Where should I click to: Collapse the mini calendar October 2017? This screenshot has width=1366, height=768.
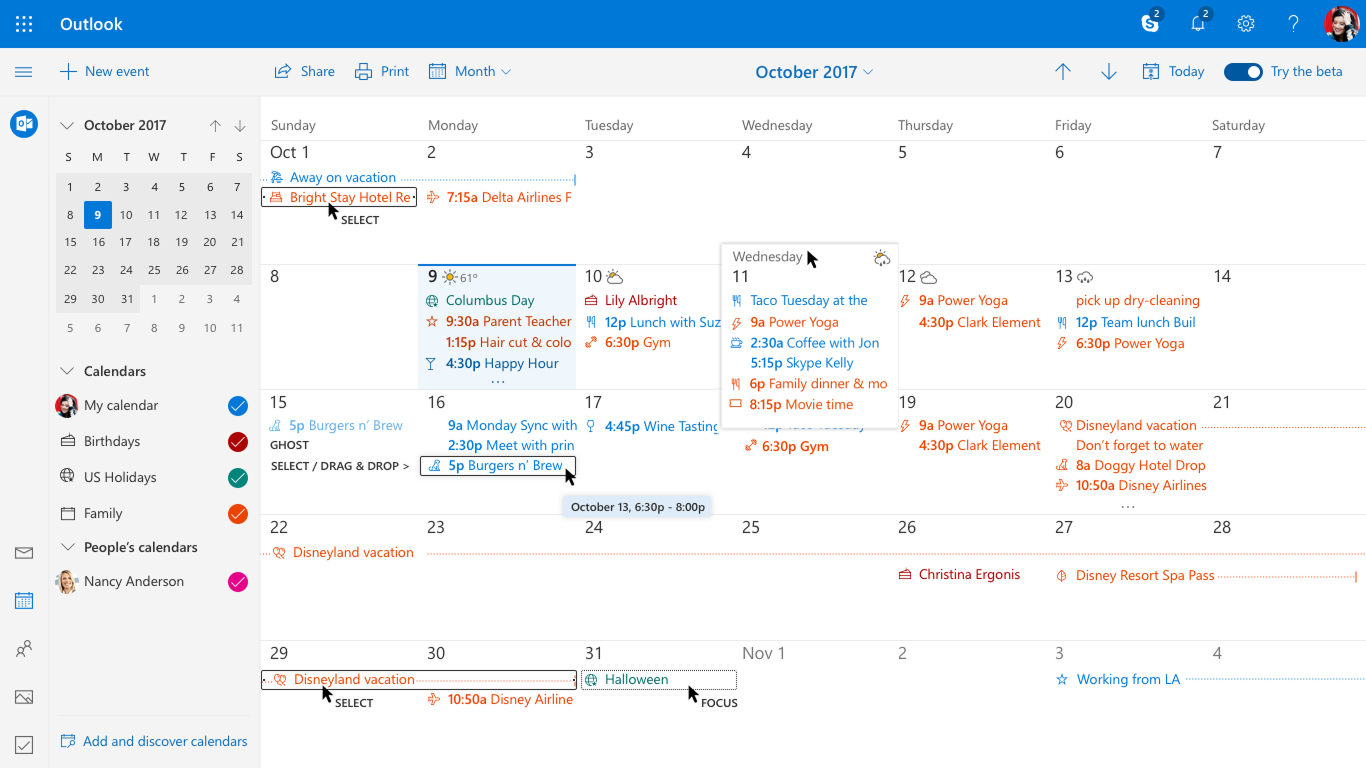pyautogui.click(x=67, y=126)
